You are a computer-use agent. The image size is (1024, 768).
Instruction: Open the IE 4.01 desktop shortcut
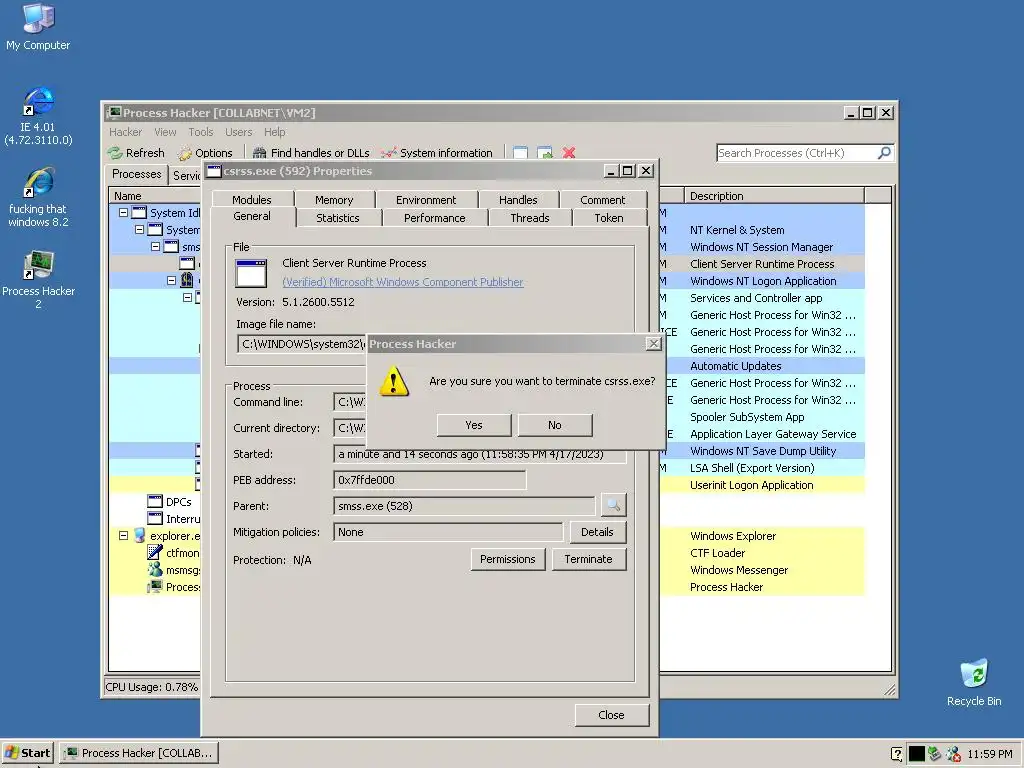pyautogui.click(x=38, y=116)
